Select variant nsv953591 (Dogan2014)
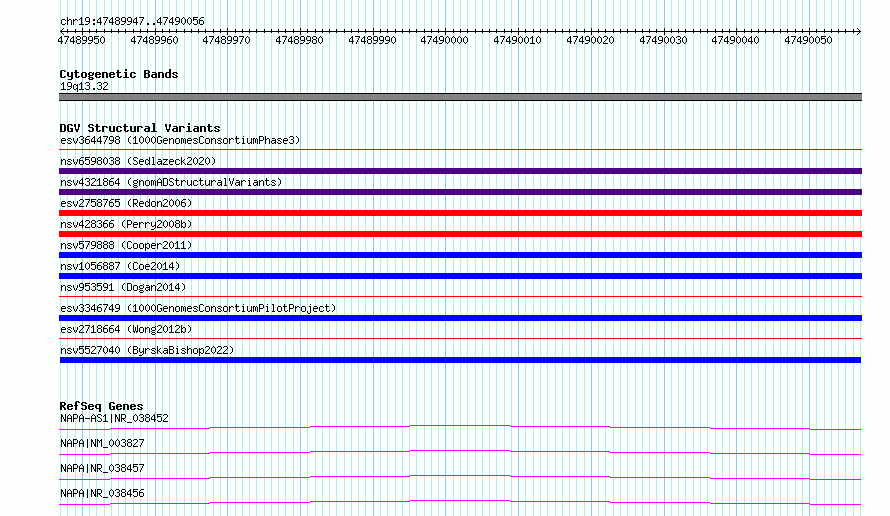 tap(123, 287)
